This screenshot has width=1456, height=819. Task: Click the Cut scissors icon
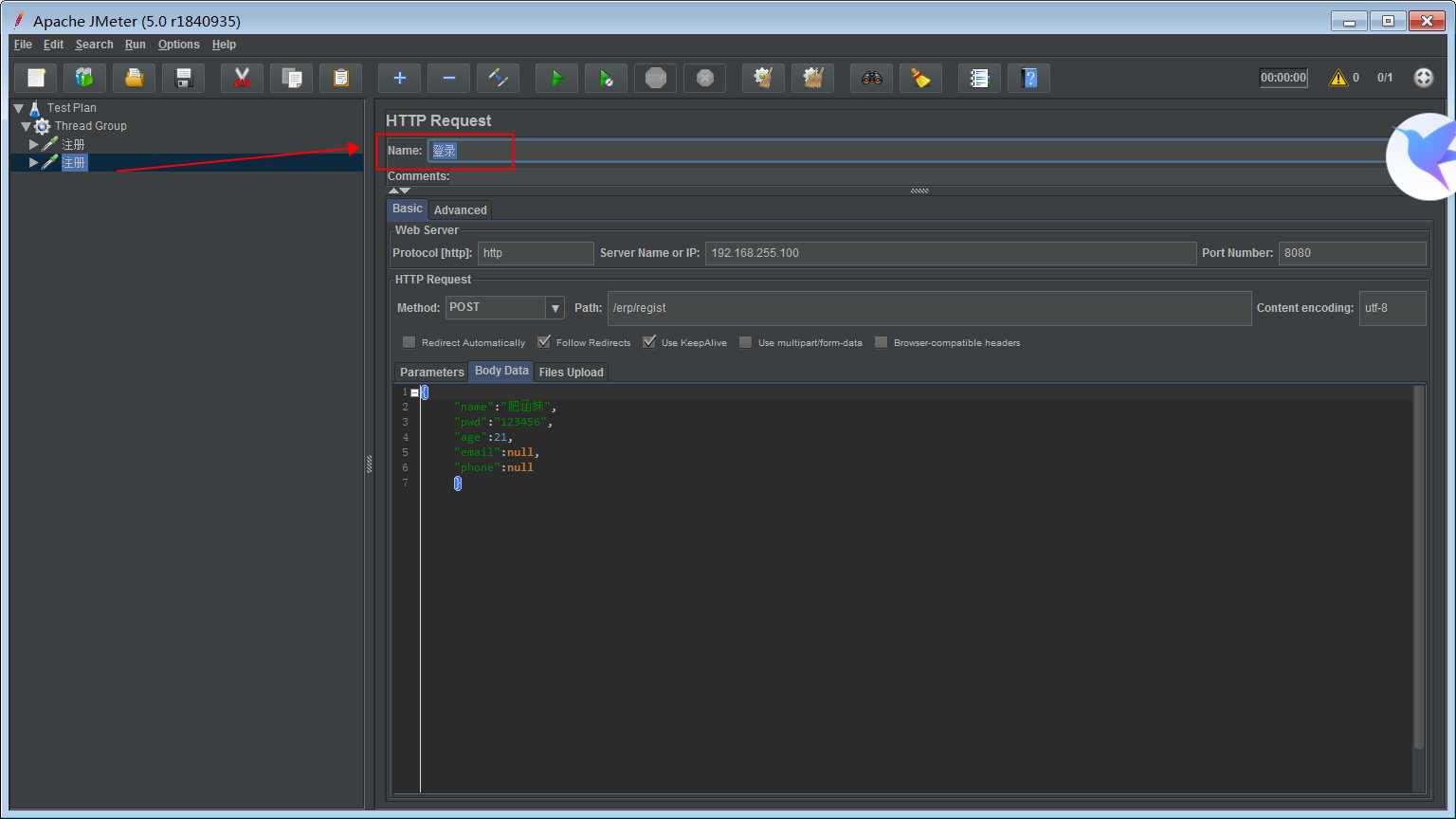pyautogui.click(x=243, y=78)
